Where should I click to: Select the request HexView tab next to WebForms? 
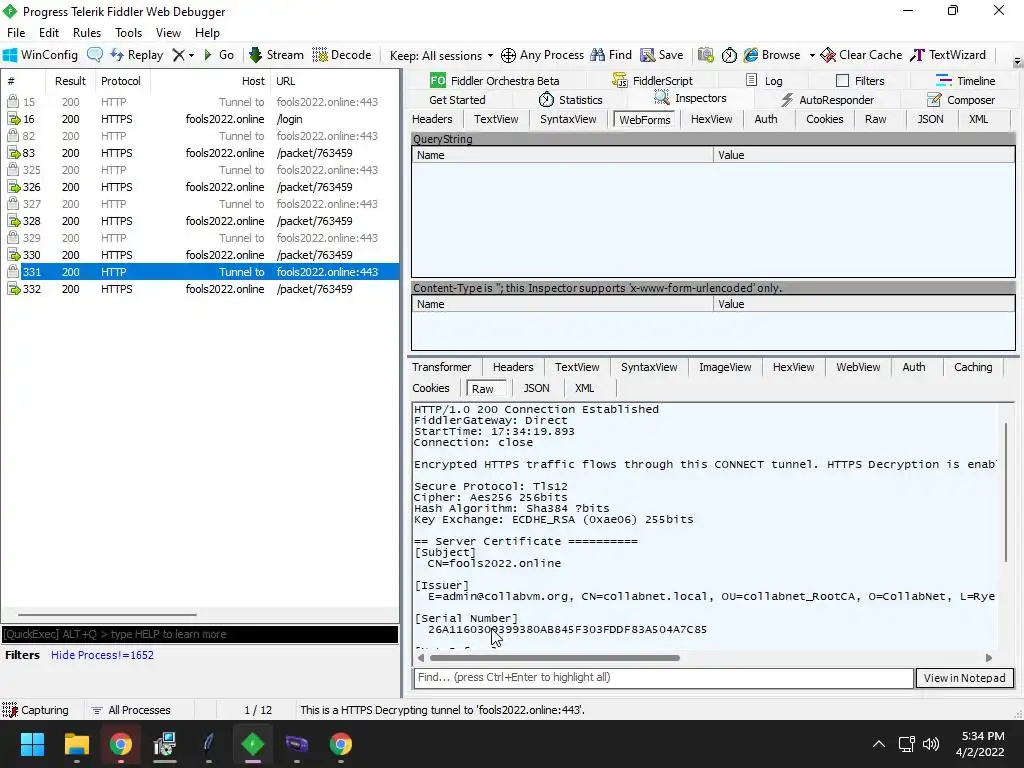[x=711, y=119]
